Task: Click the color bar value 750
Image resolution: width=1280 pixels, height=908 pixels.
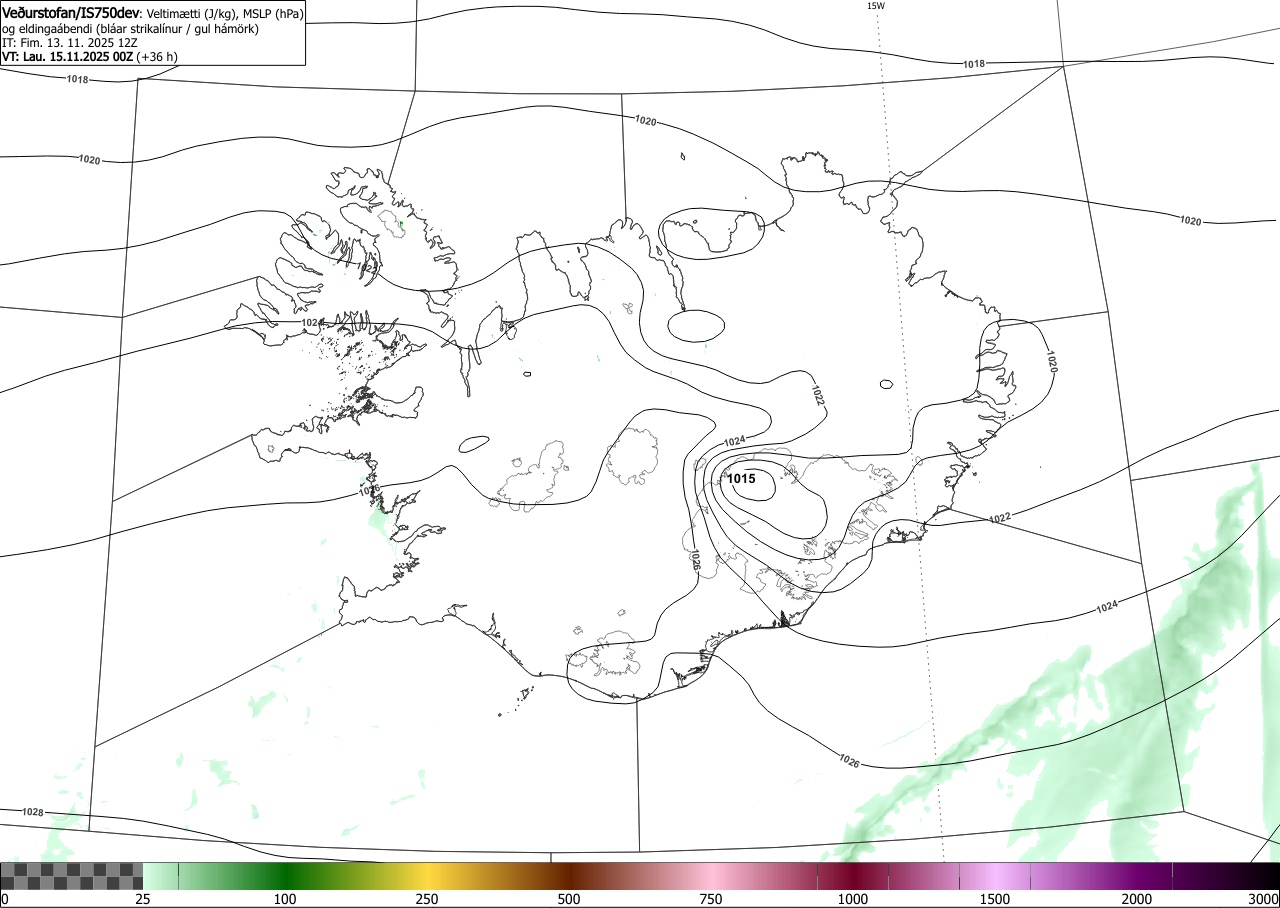Action: pos(711,899)
